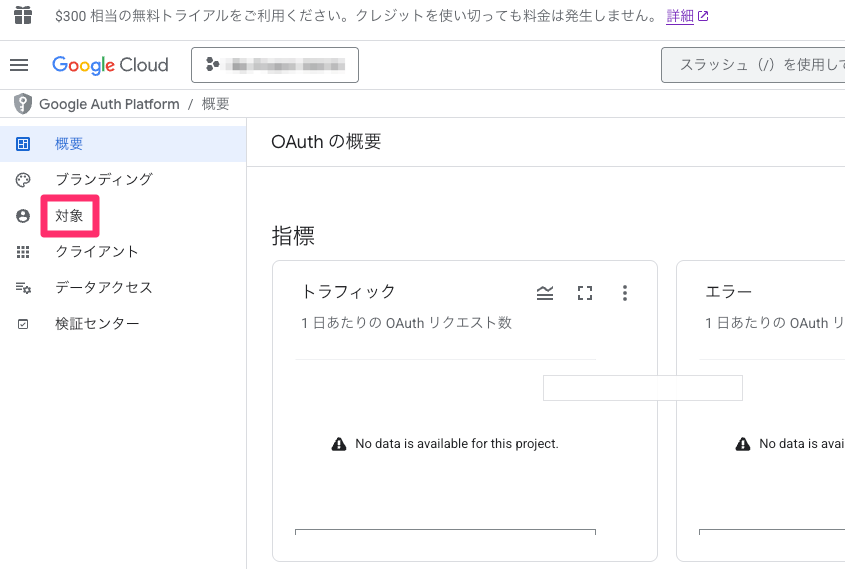845x569 pixels.
Task: Click the 概要 breadcrumb text
Action: [x=216, y=104]
